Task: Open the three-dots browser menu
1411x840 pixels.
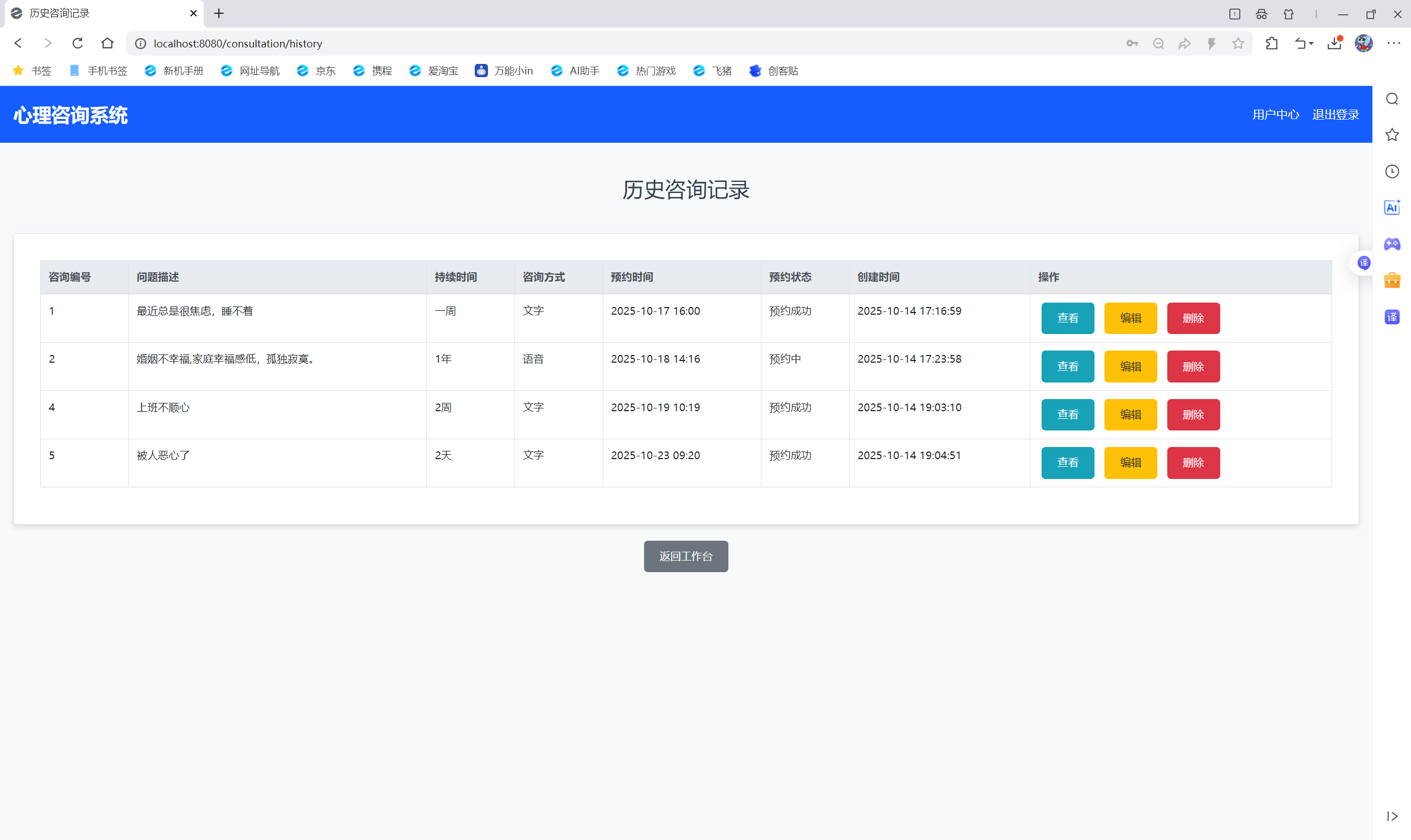Action: point(1393,44)
